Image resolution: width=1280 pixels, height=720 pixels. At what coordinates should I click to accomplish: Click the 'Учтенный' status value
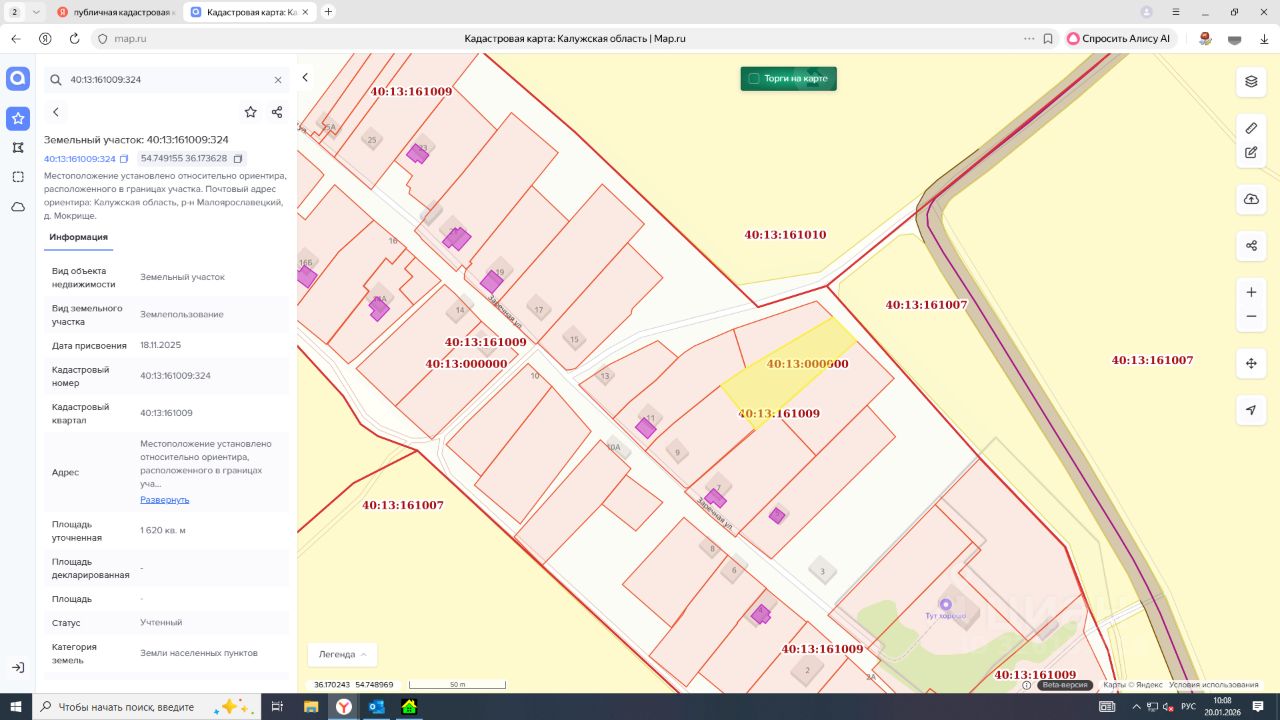click(x=161, y=622)
